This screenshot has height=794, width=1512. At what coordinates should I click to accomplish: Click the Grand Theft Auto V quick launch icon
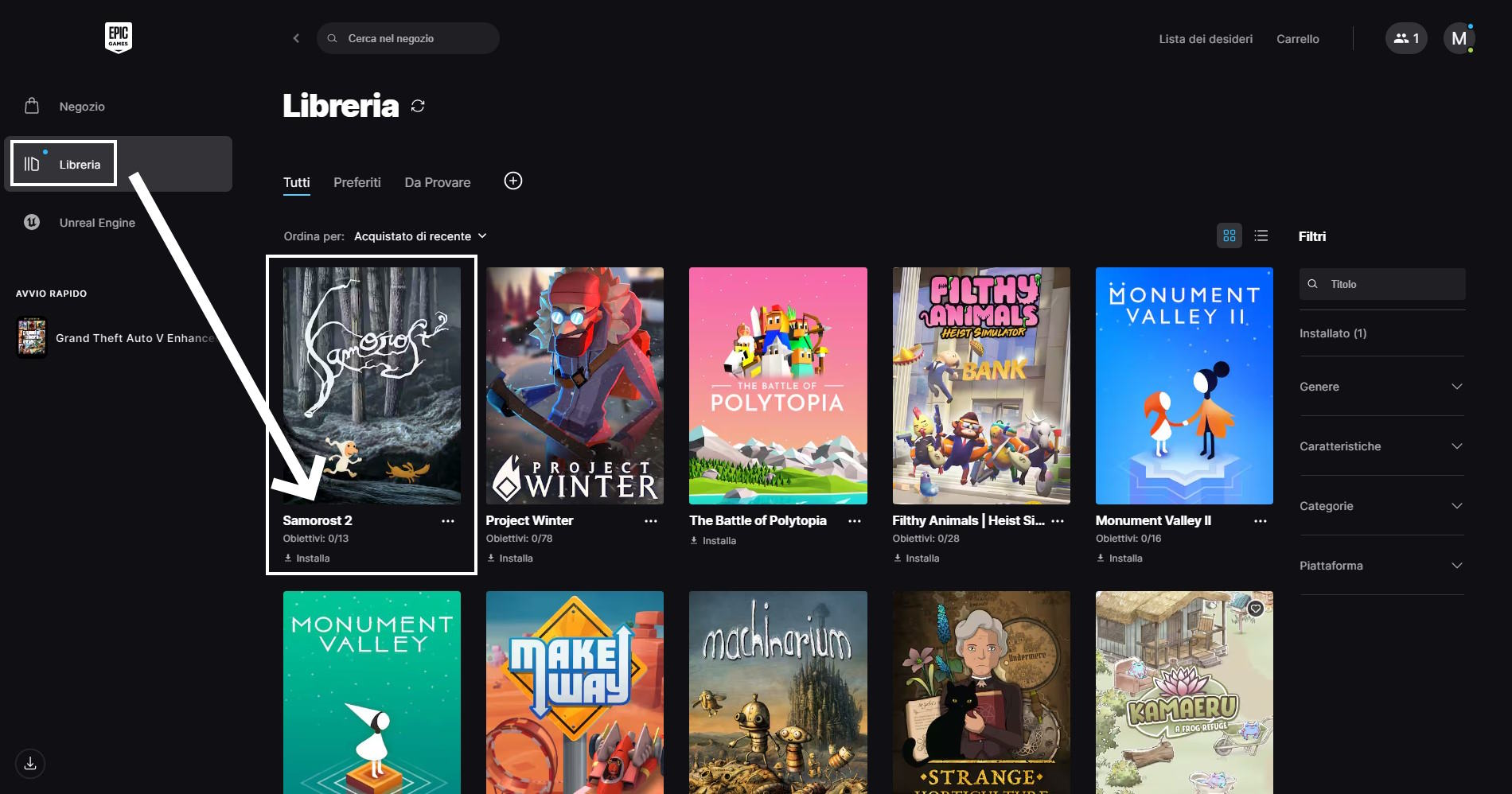click(x=32, y=337)
